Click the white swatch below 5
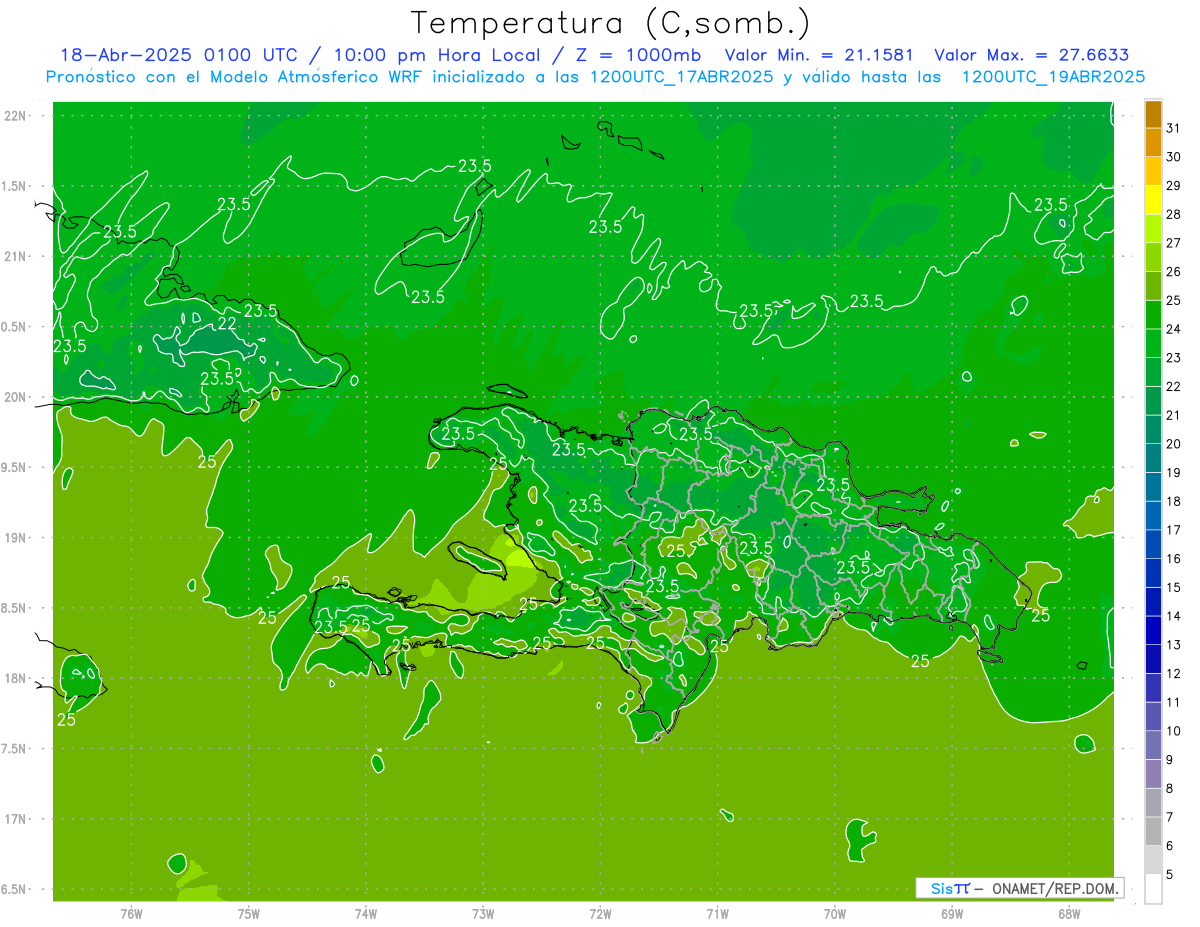Viewport: 1200px width, 927px height. coord(1153,888)
